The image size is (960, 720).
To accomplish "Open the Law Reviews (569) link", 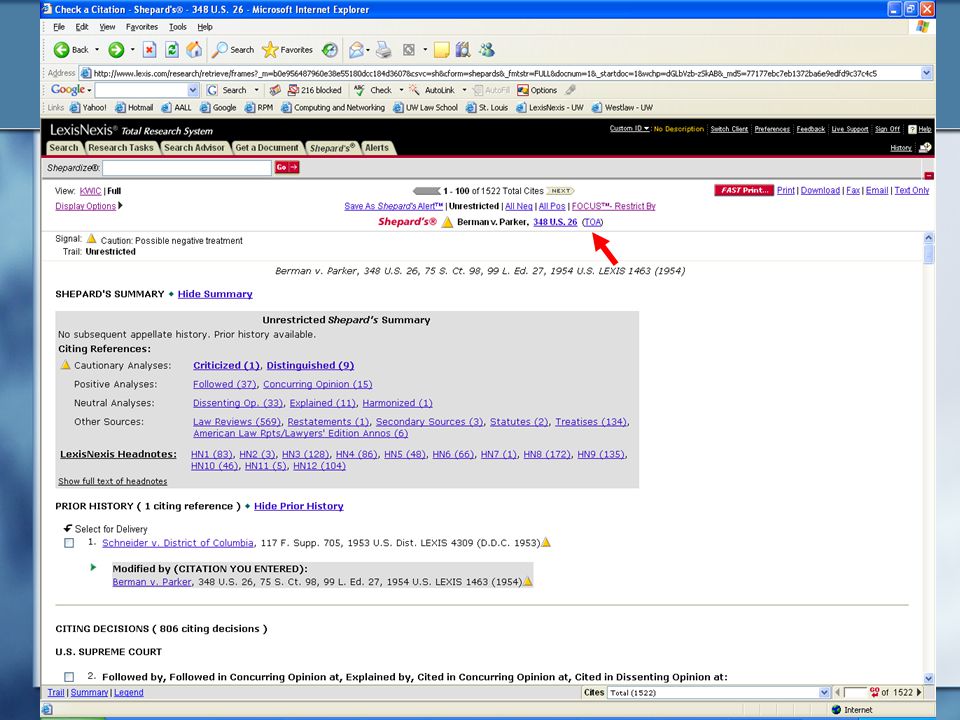I will pyautogui.click(x=237, y=422).
